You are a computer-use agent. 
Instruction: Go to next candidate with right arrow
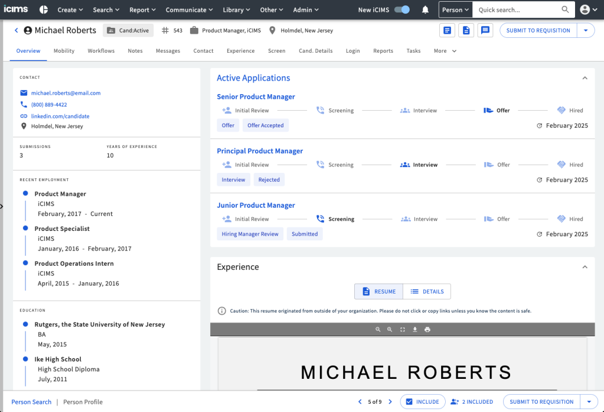pyautogui.click(x=390, y=402)
